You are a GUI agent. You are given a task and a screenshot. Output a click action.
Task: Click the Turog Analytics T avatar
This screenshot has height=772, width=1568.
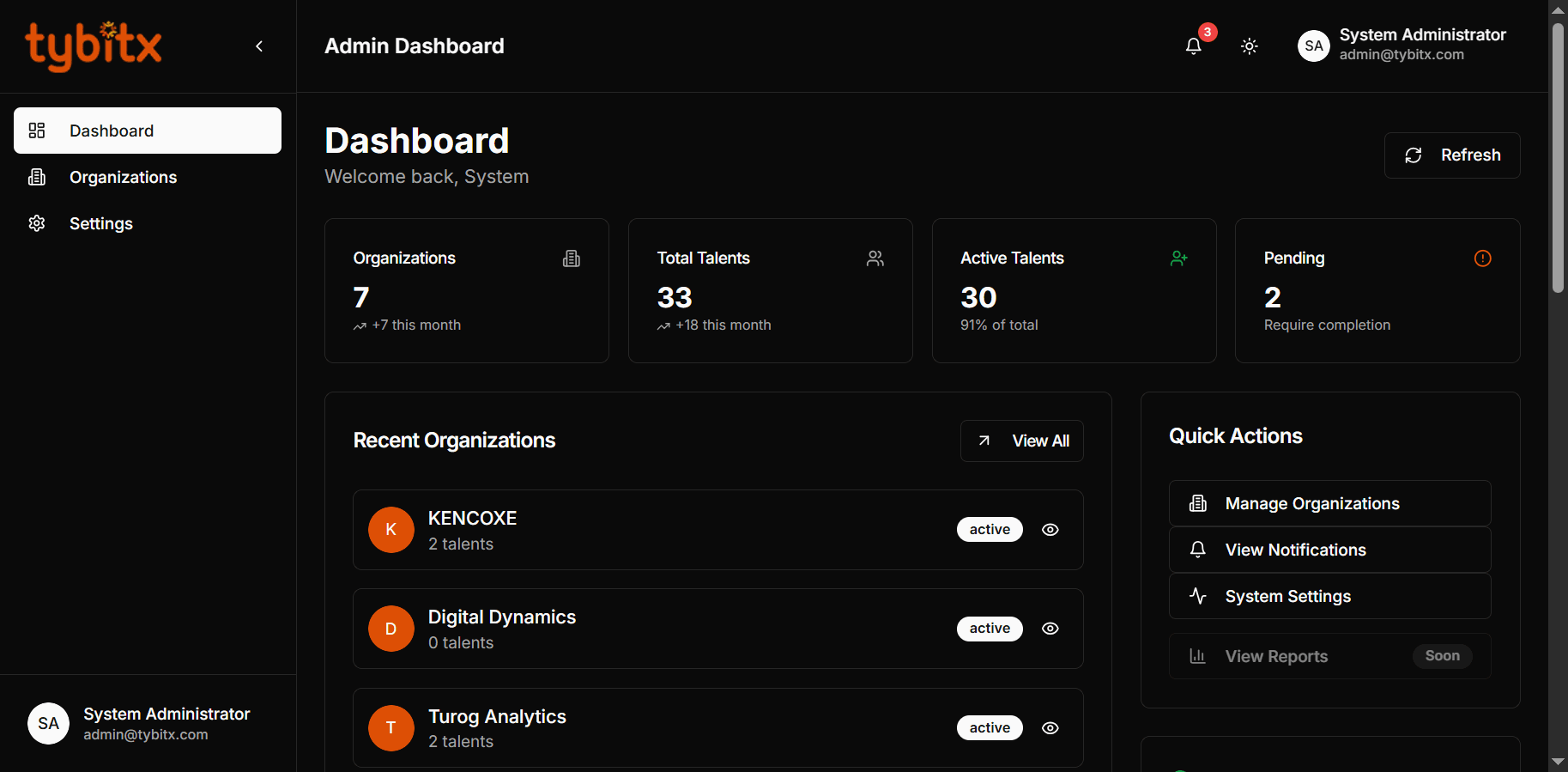391,728
